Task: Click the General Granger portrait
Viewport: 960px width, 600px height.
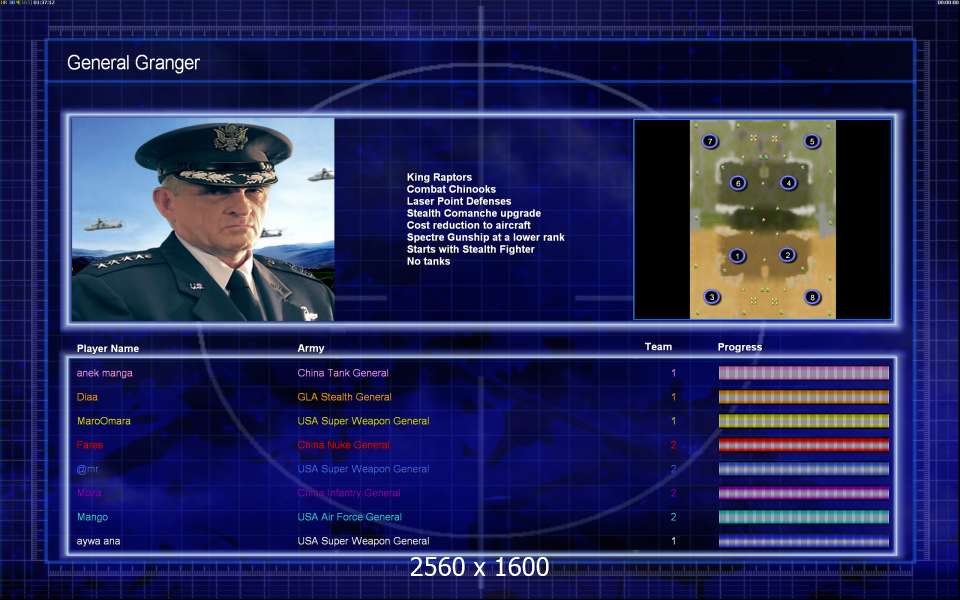Action: [203, 219]
